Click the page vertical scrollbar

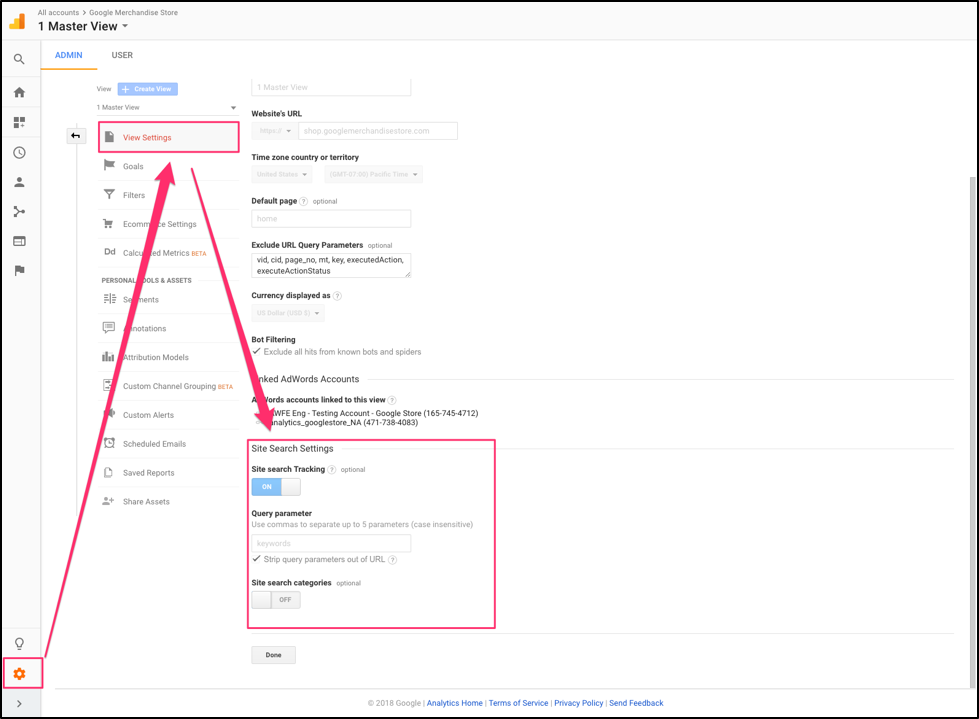(x=973, y=431)
